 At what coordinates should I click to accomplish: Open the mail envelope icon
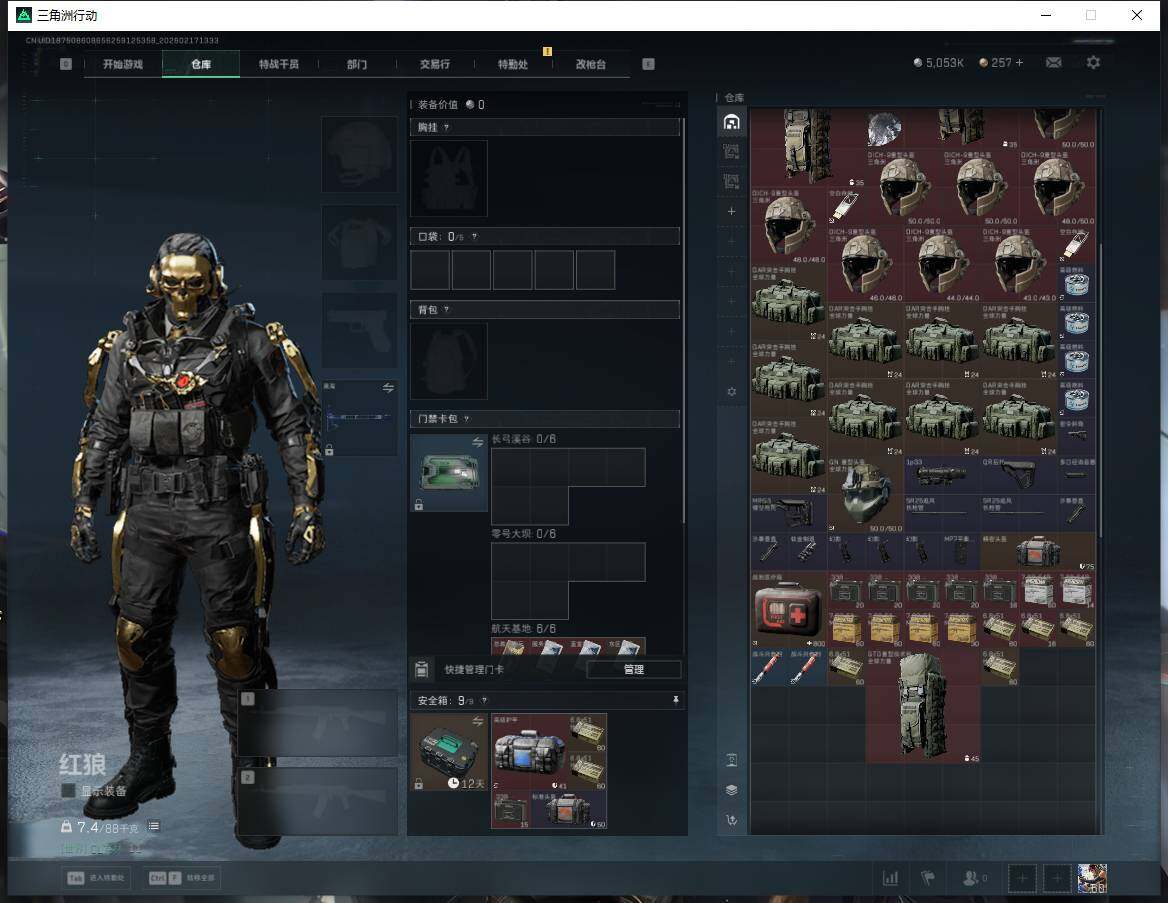click(x=1053, y=63)
